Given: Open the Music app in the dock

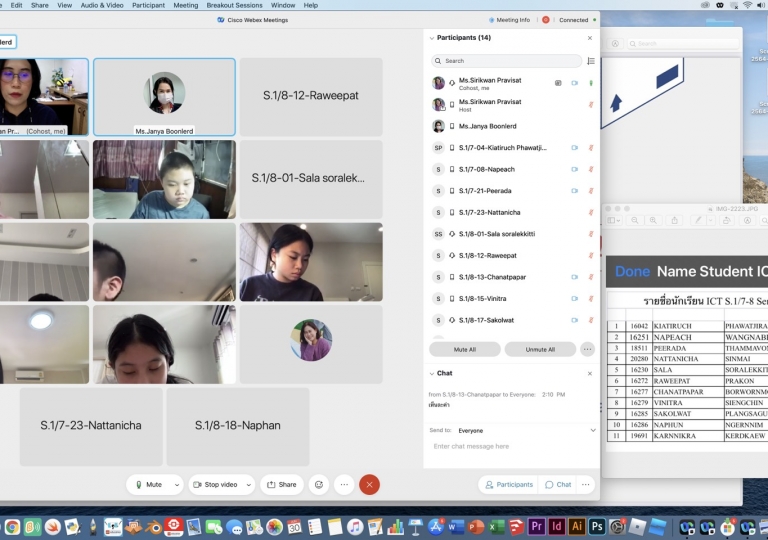Looking at the screenshot, I should pos(355,527).
